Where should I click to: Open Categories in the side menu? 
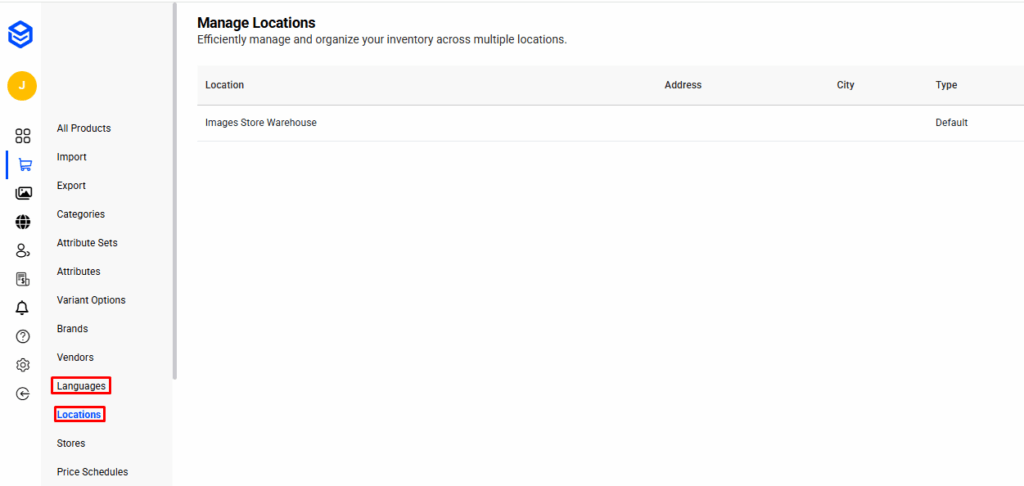81,214
